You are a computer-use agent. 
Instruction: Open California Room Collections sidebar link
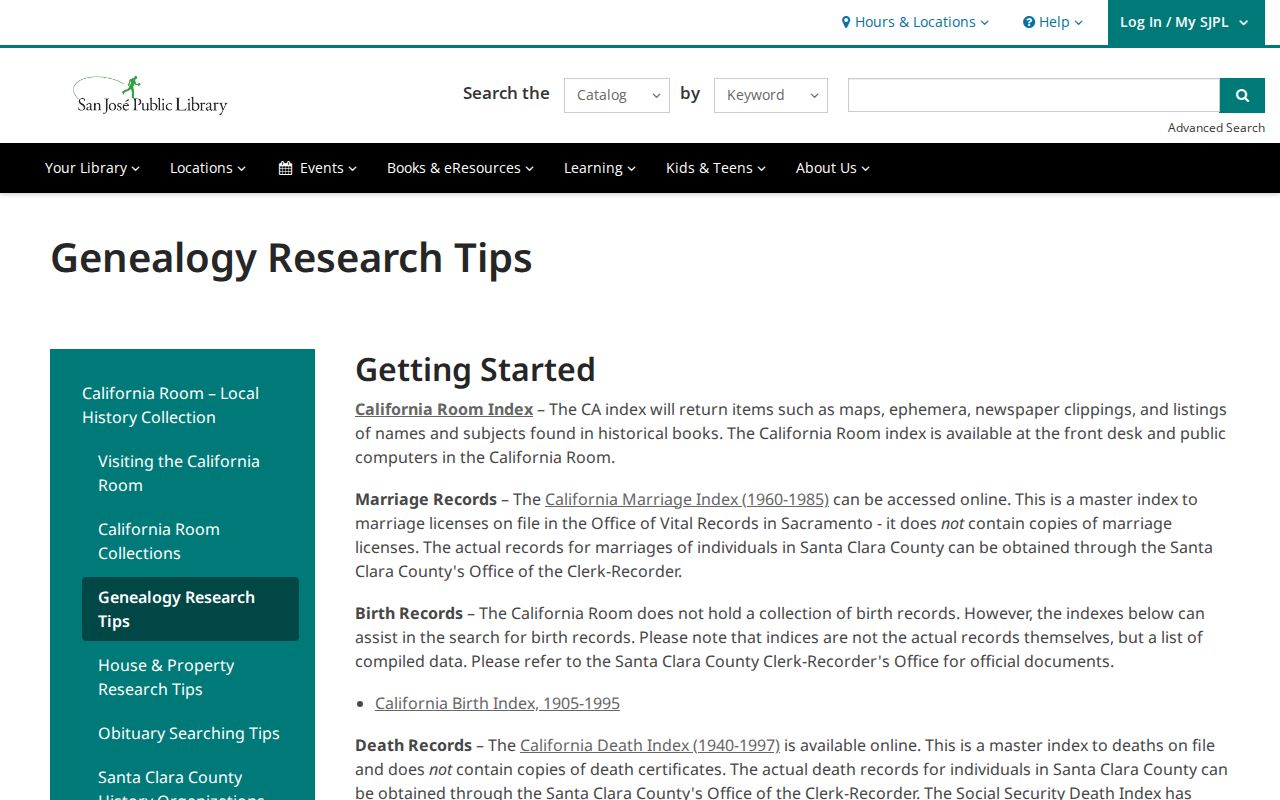click(x=159, y=541)
